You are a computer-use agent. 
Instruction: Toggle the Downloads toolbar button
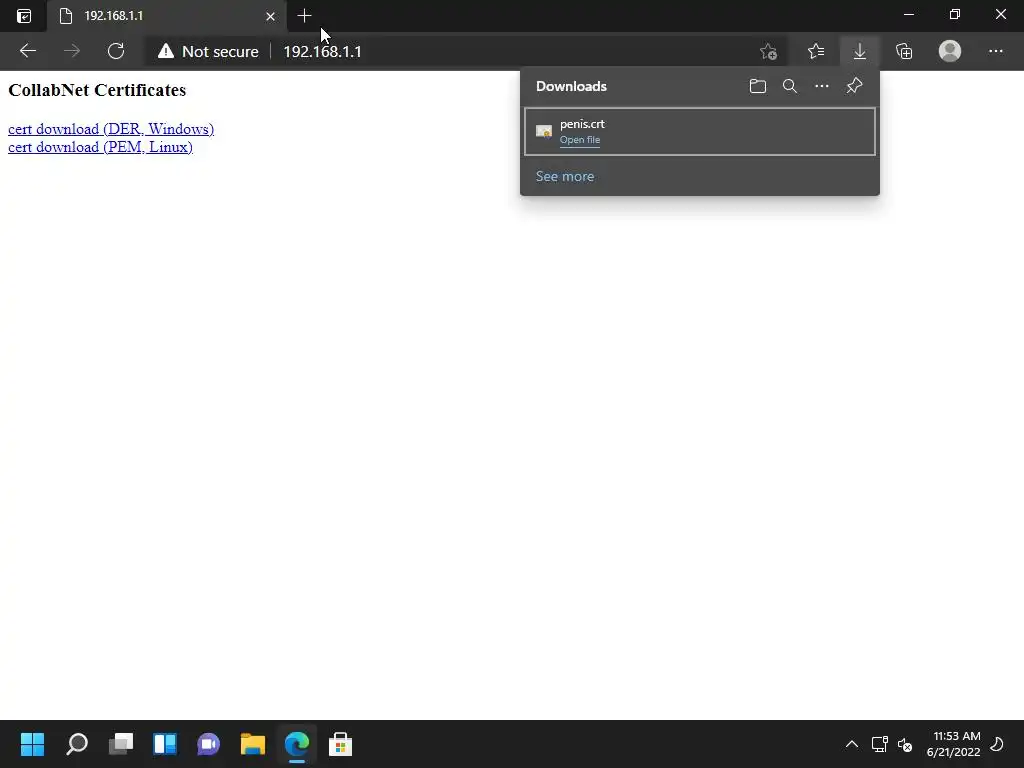tap(860, 52)
